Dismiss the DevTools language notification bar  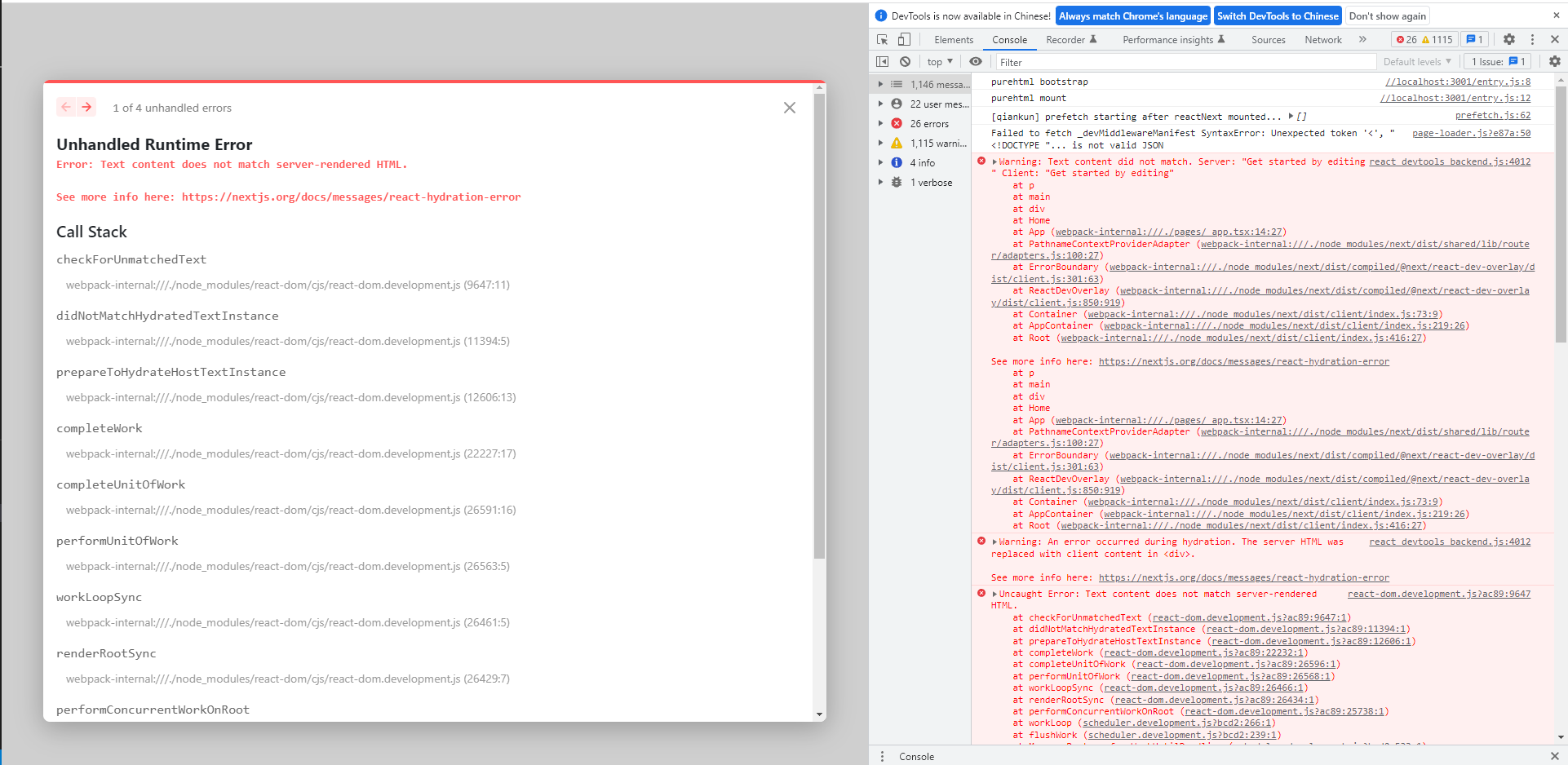click(x=1556, y=15)
